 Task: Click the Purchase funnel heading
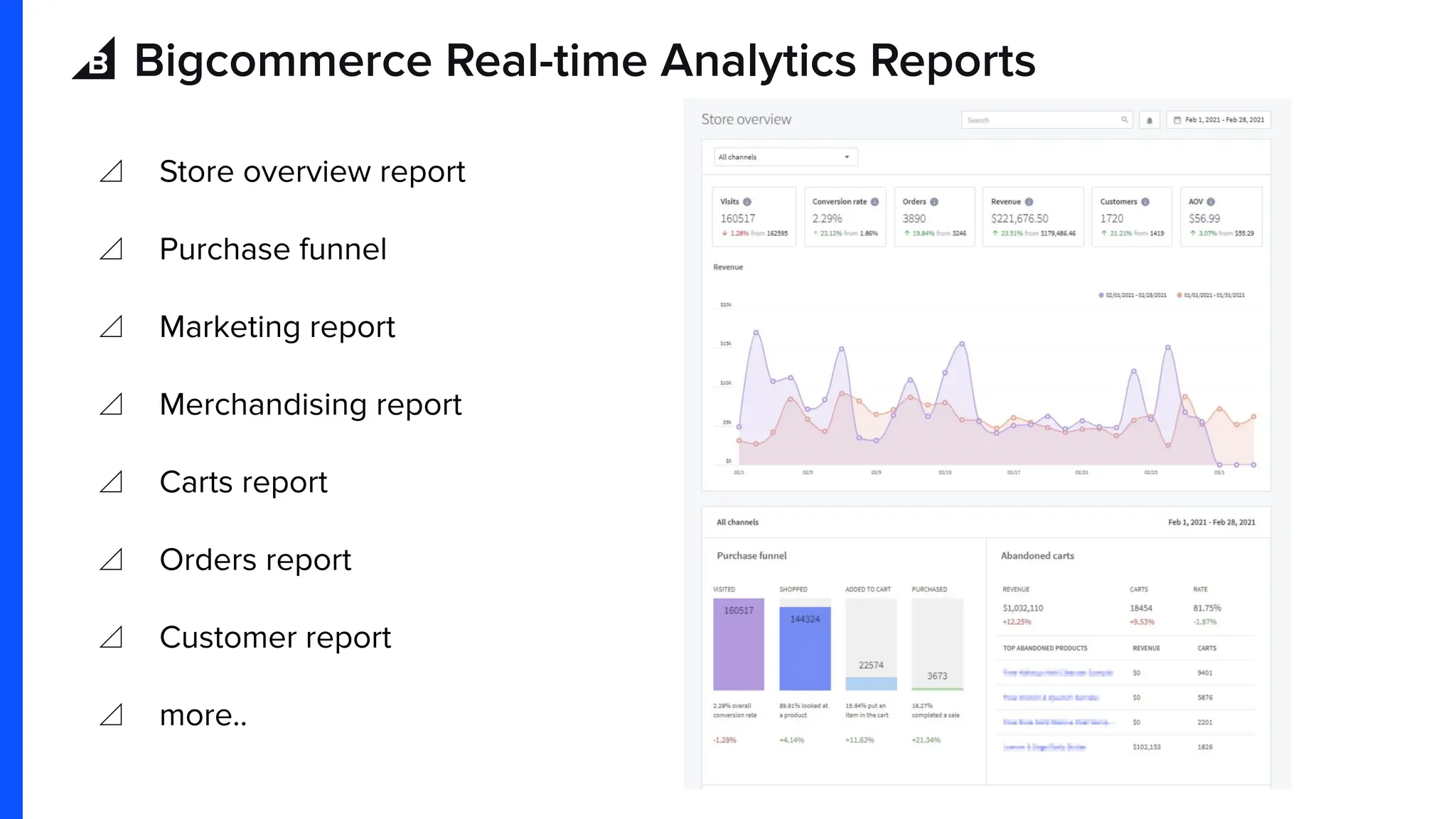click(x=751, y=556)
